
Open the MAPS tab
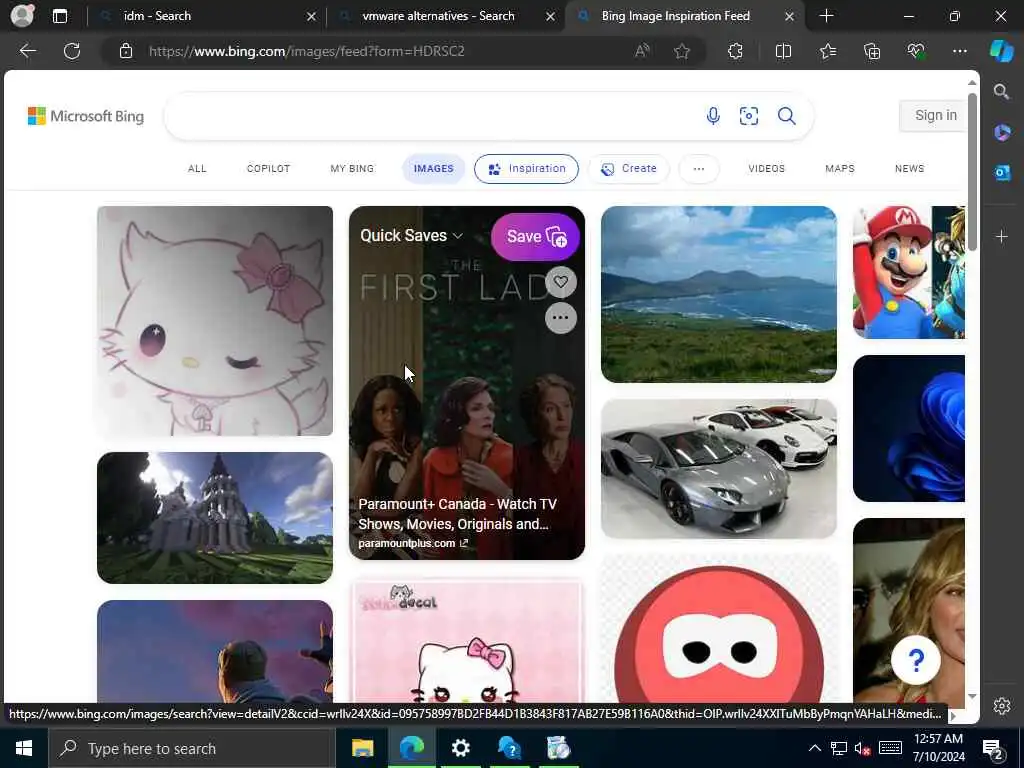tap(840, 168)
